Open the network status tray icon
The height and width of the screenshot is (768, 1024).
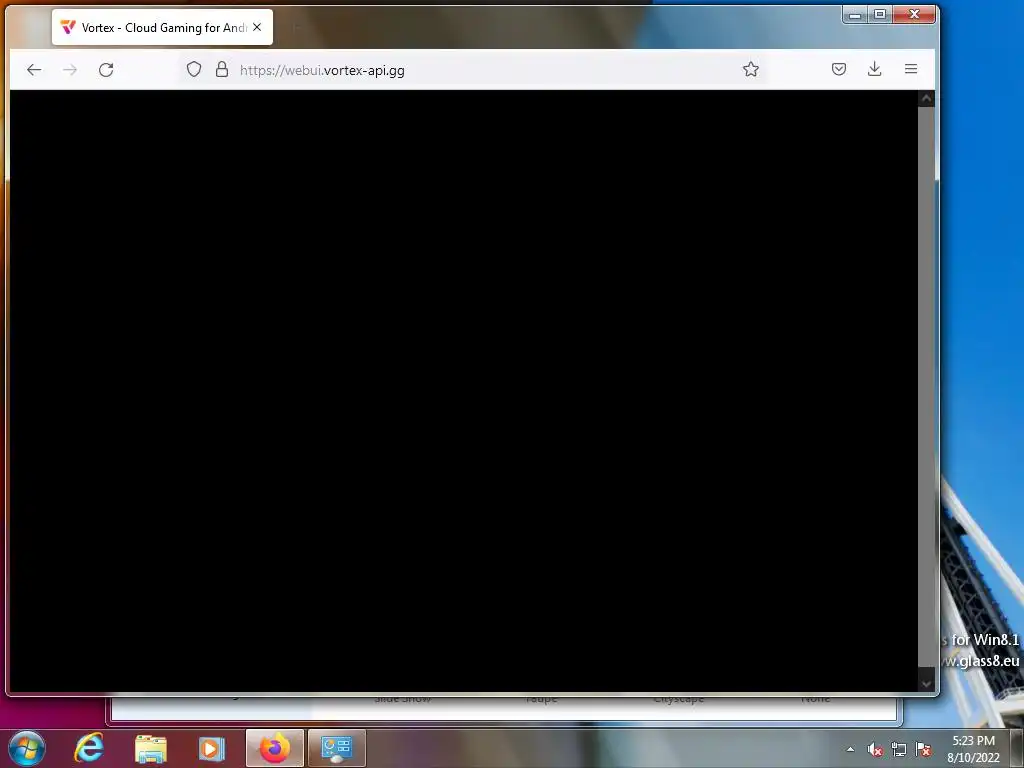899,750
